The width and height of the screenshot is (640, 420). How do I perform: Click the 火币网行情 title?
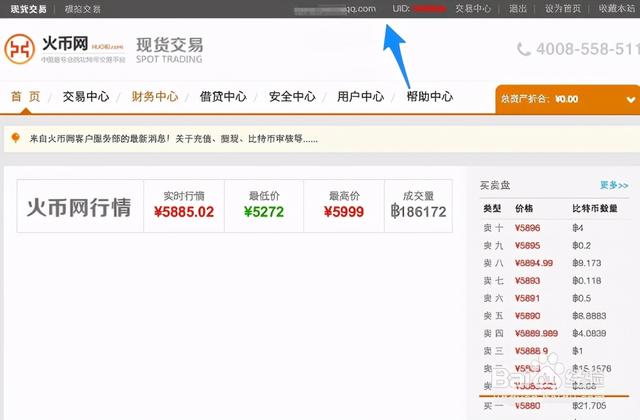pos(79,207)
